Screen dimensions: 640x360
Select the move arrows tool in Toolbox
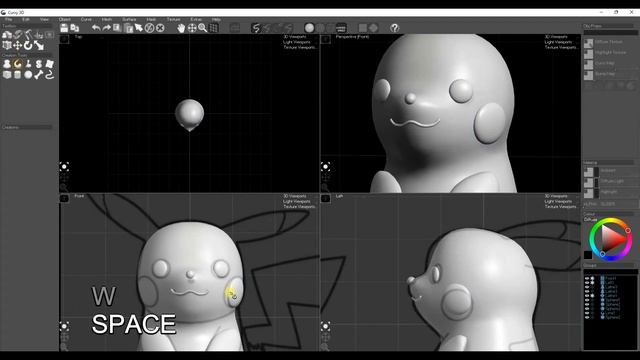click(x=17, y=45)
